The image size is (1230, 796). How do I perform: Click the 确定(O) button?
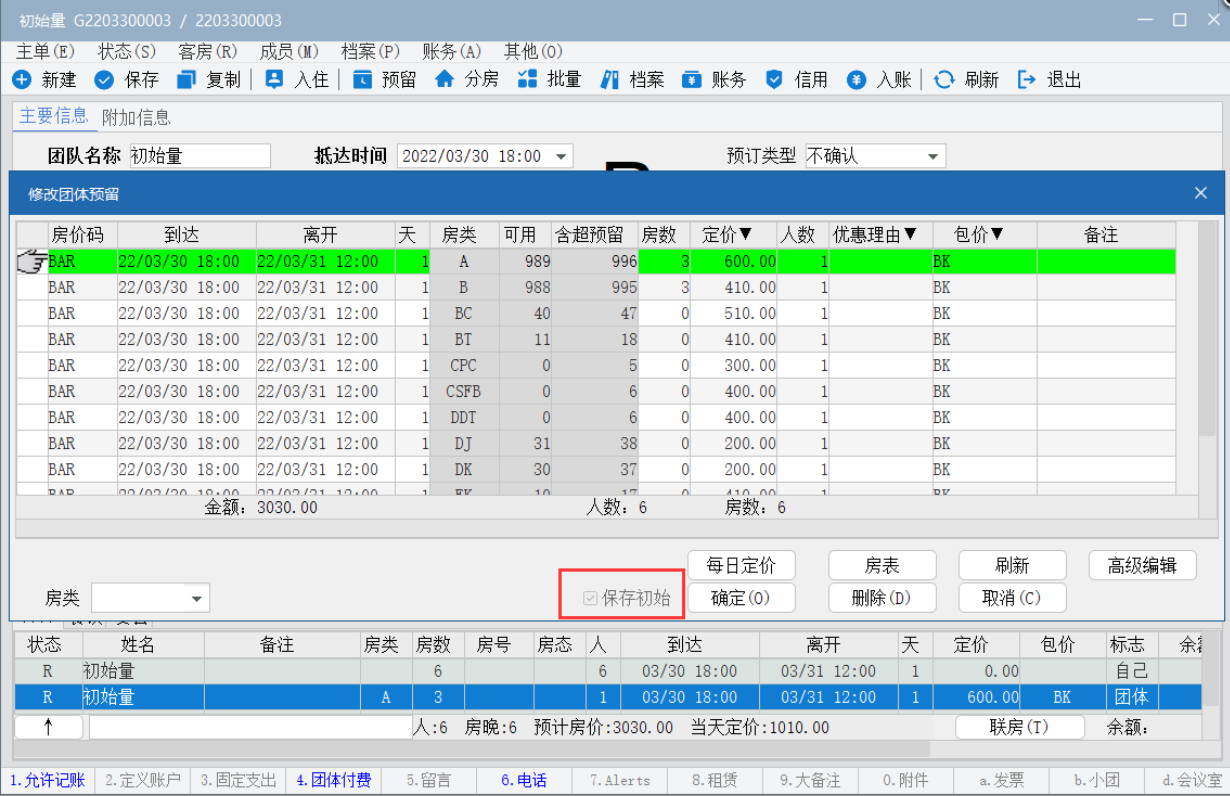[741, 598]
